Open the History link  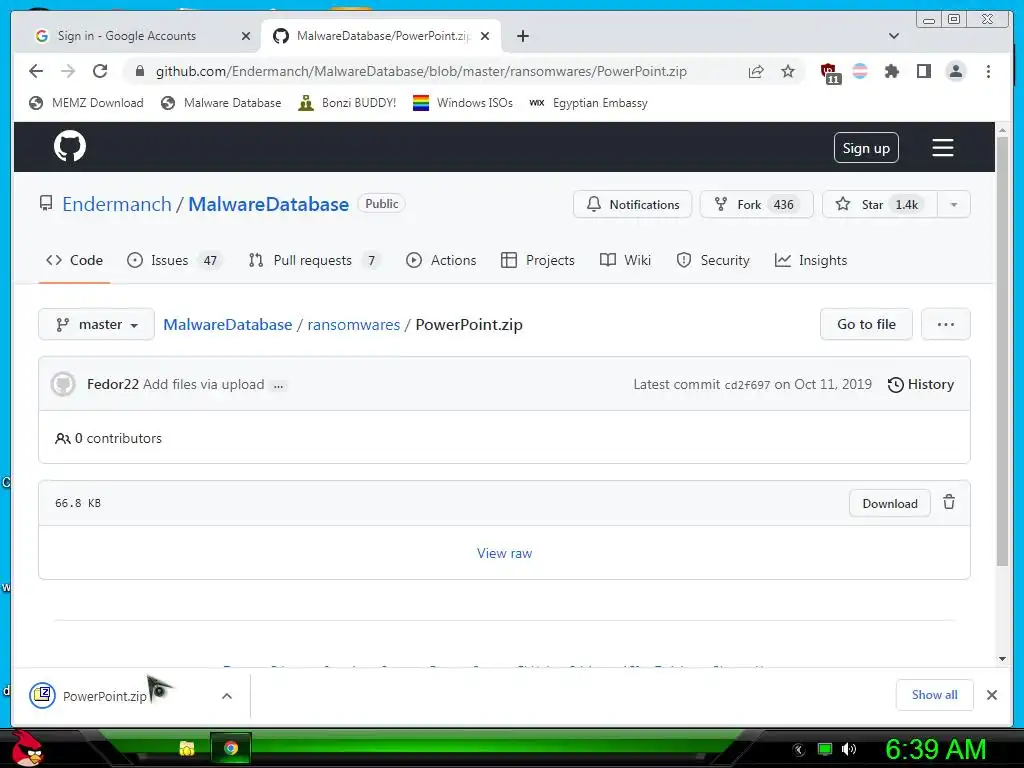click(921, 385)
